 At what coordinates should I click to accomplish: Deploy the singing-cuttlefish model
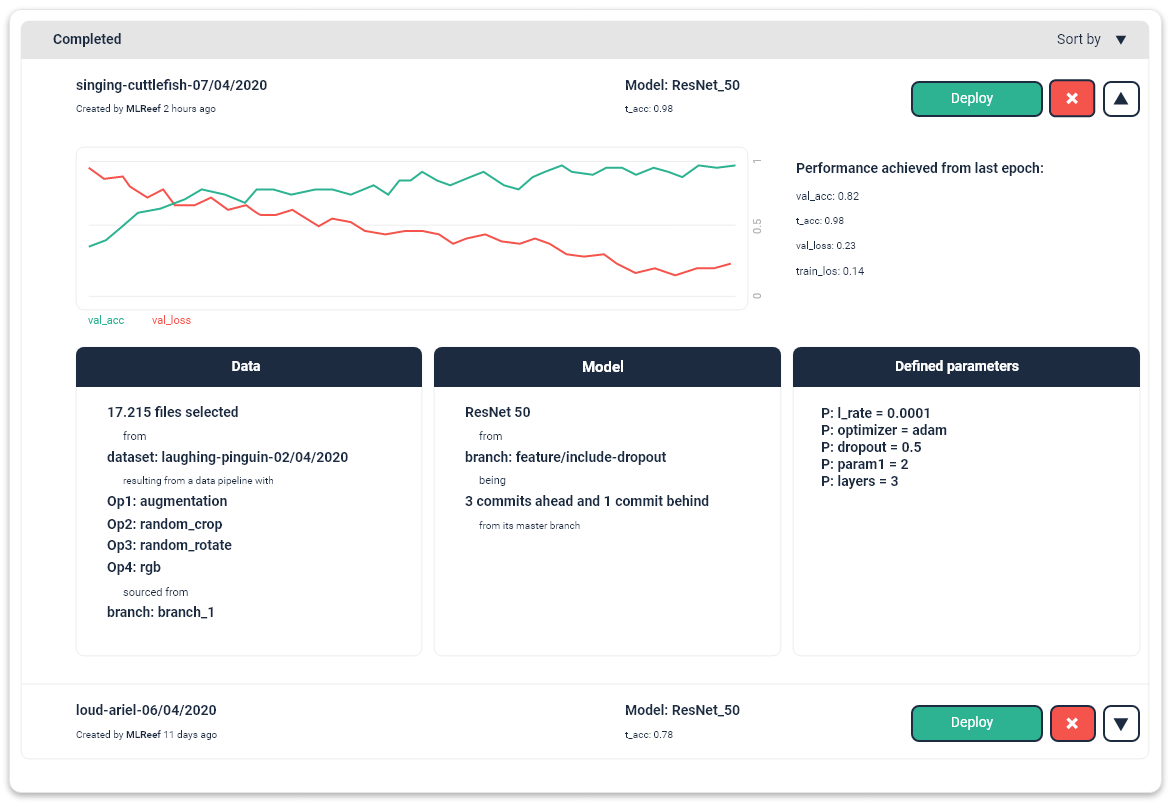click(976, 98)
